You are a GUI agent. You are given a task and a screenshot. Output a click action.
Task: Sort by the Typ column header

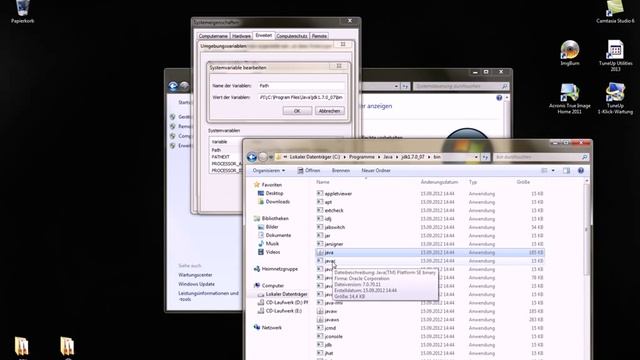coord(473,182)
